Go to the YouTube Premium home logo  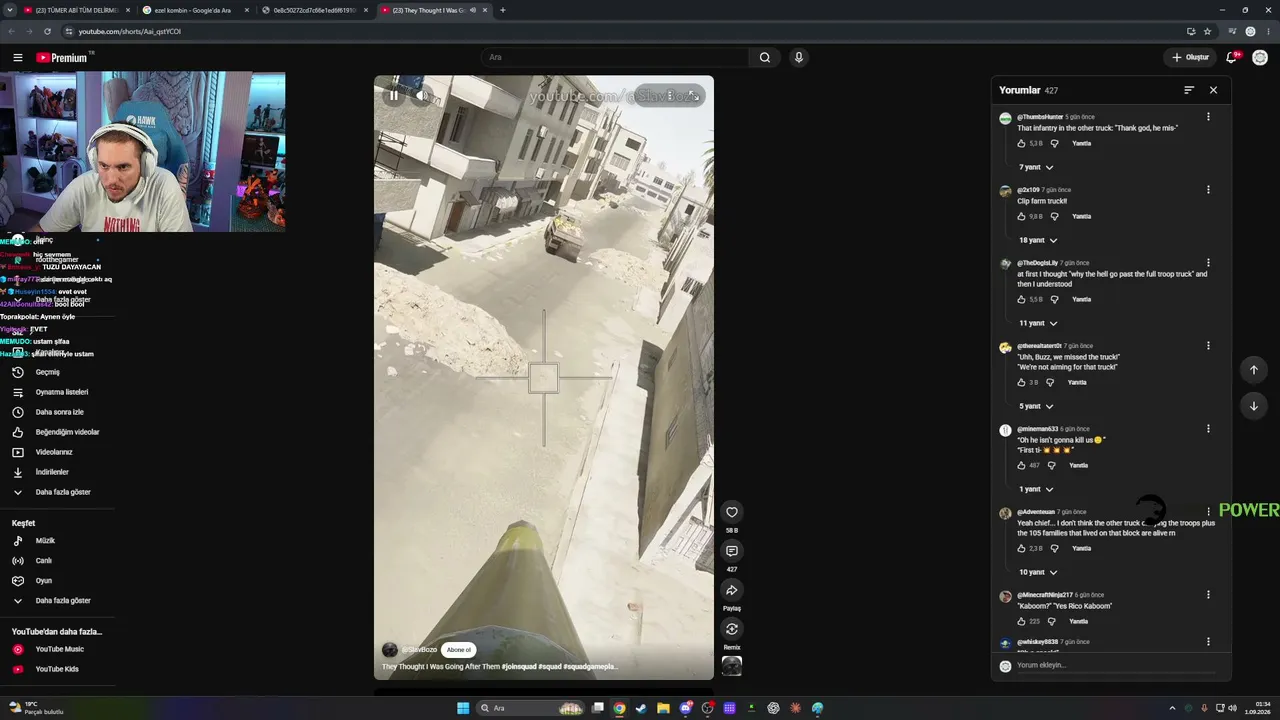pos(64,57)
